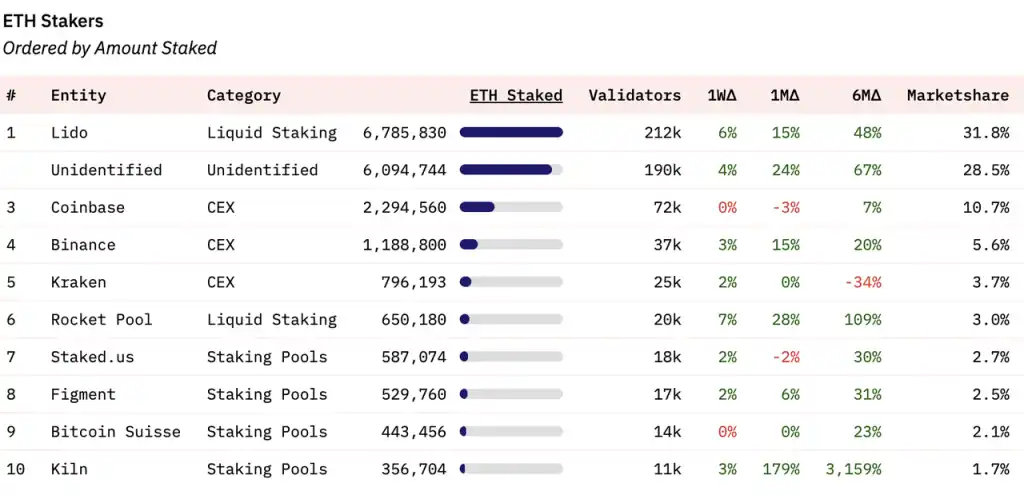
Task: Click the 6MΔ column header
Action: [x=866, y=95]
